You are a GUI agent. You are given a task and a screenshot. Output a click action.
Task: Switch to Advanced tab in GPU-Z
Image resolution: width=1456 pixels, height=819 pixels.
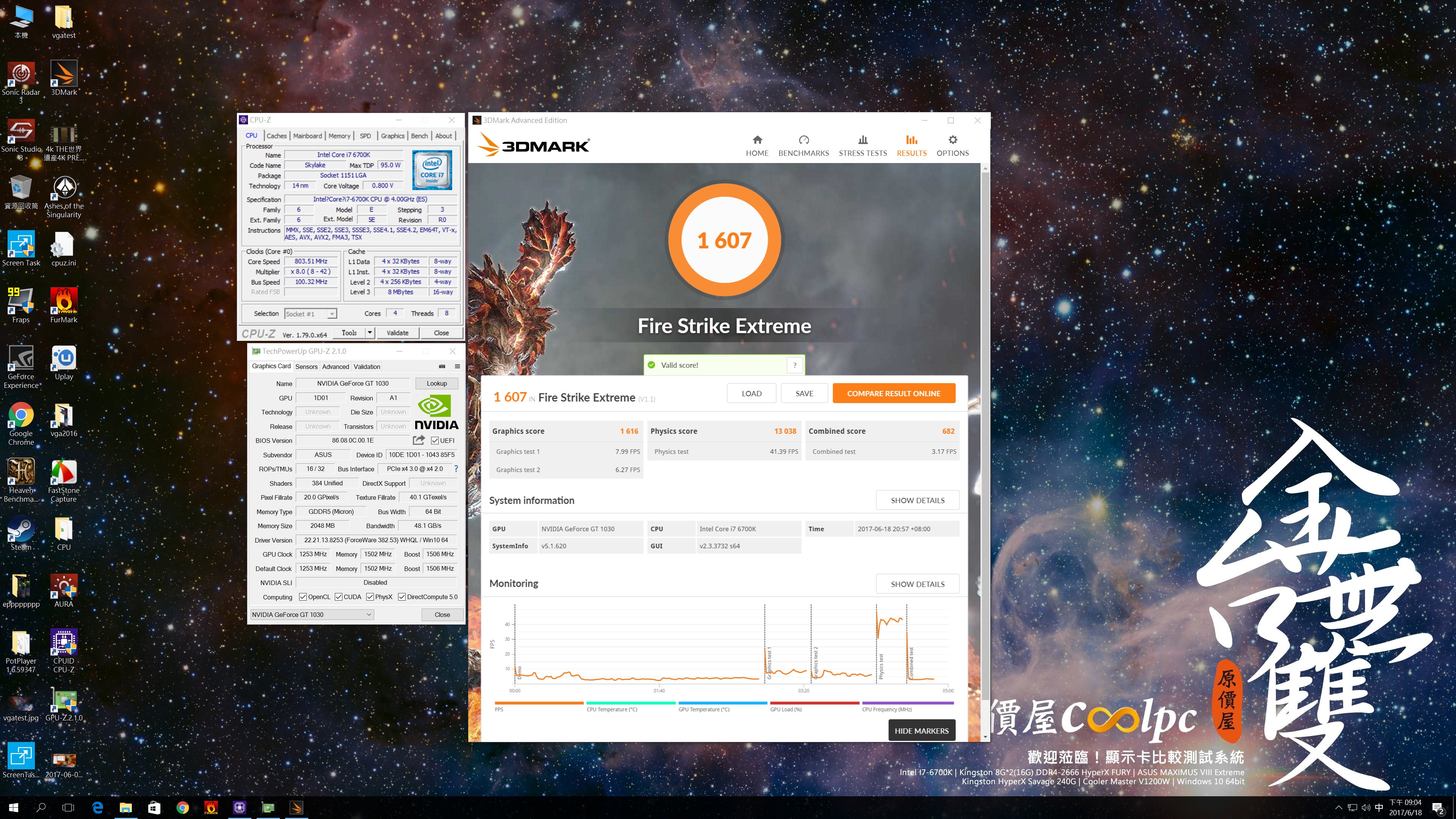coord(335,367)
